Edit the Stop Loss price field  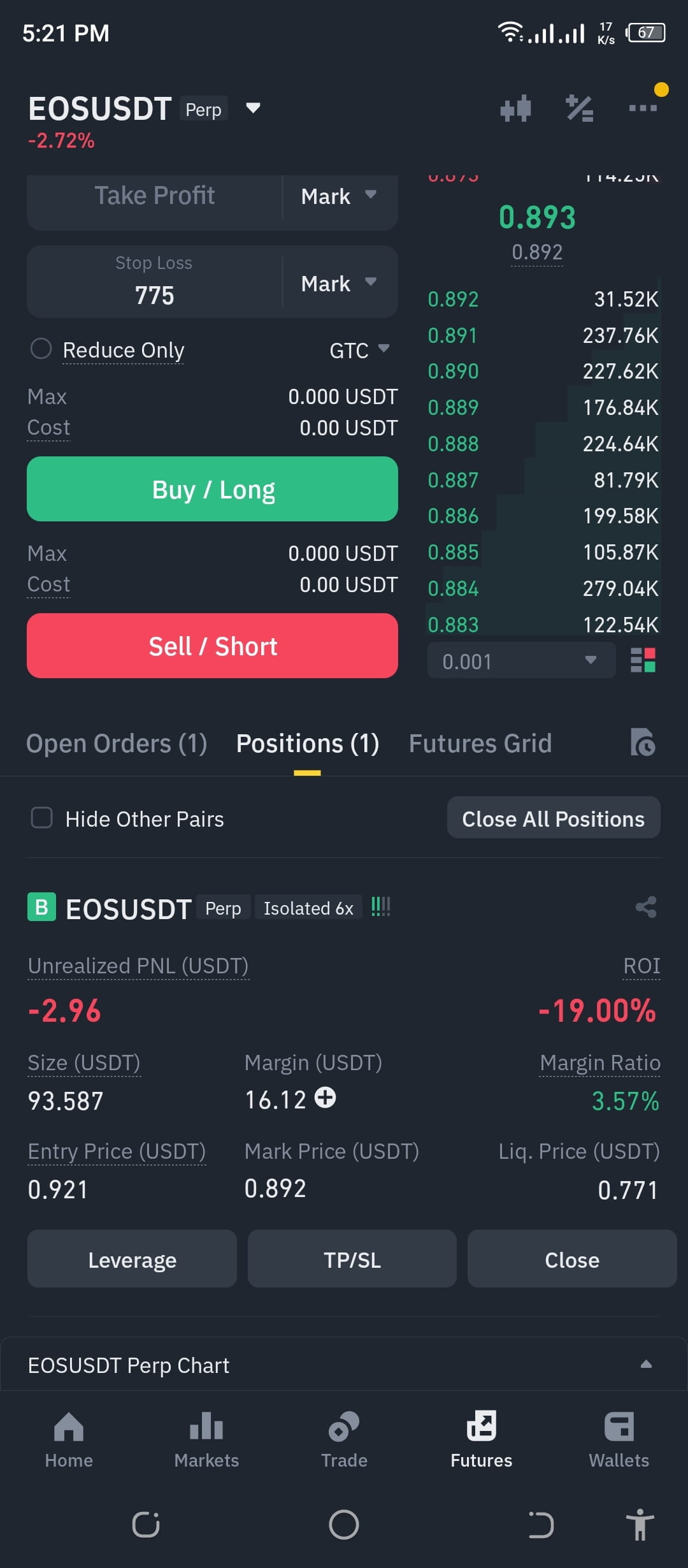point(154,282)
